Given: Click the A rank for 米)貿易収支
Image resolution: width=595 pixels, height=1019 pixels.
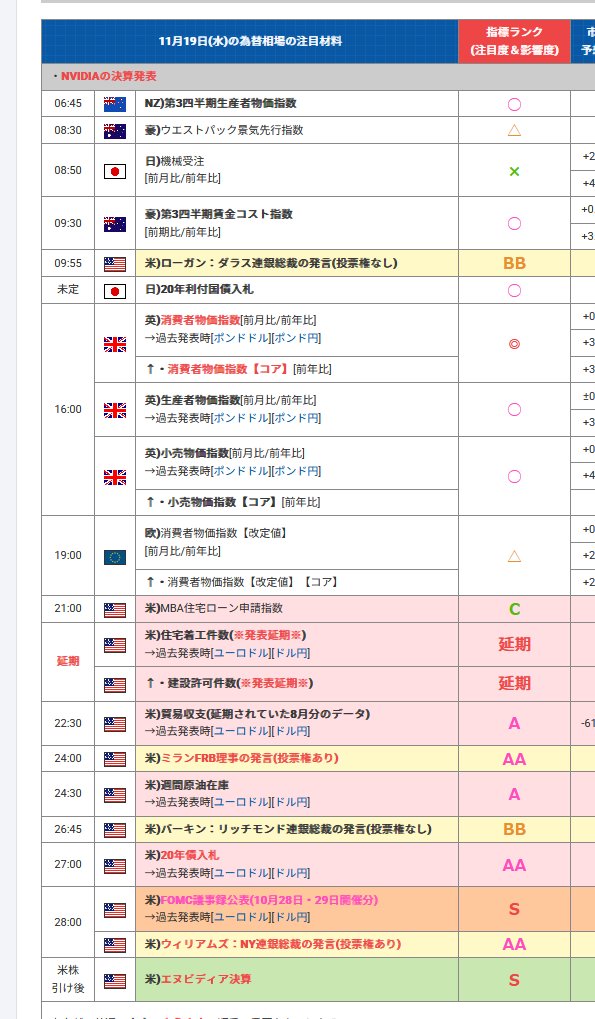Looking at the screenshot, I should click(514, 723).
